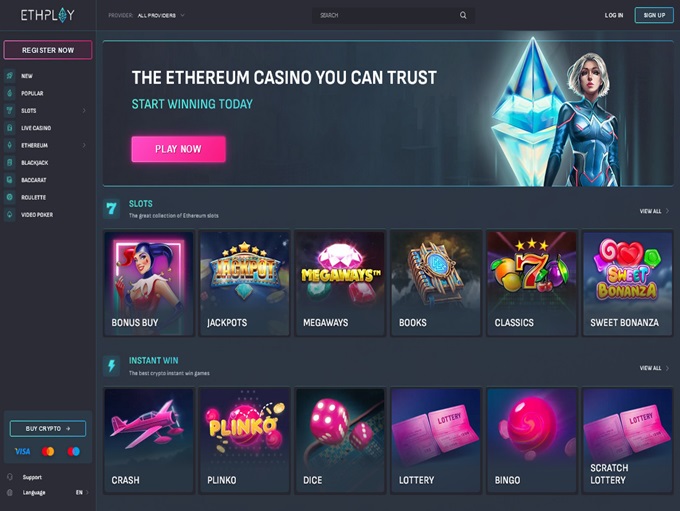Click the Live Casino sidebar icon
This screenshot has width=680, height=511.
10,128
